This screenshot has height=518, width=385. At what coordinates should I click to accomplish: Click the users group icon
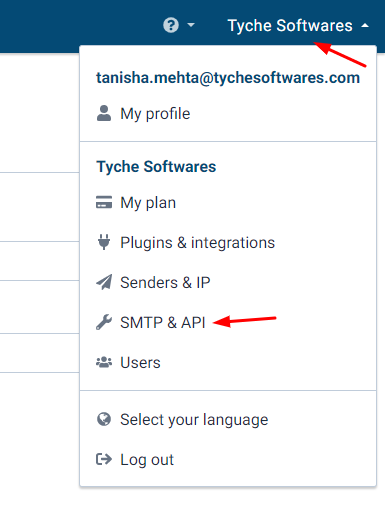(104, 362)
